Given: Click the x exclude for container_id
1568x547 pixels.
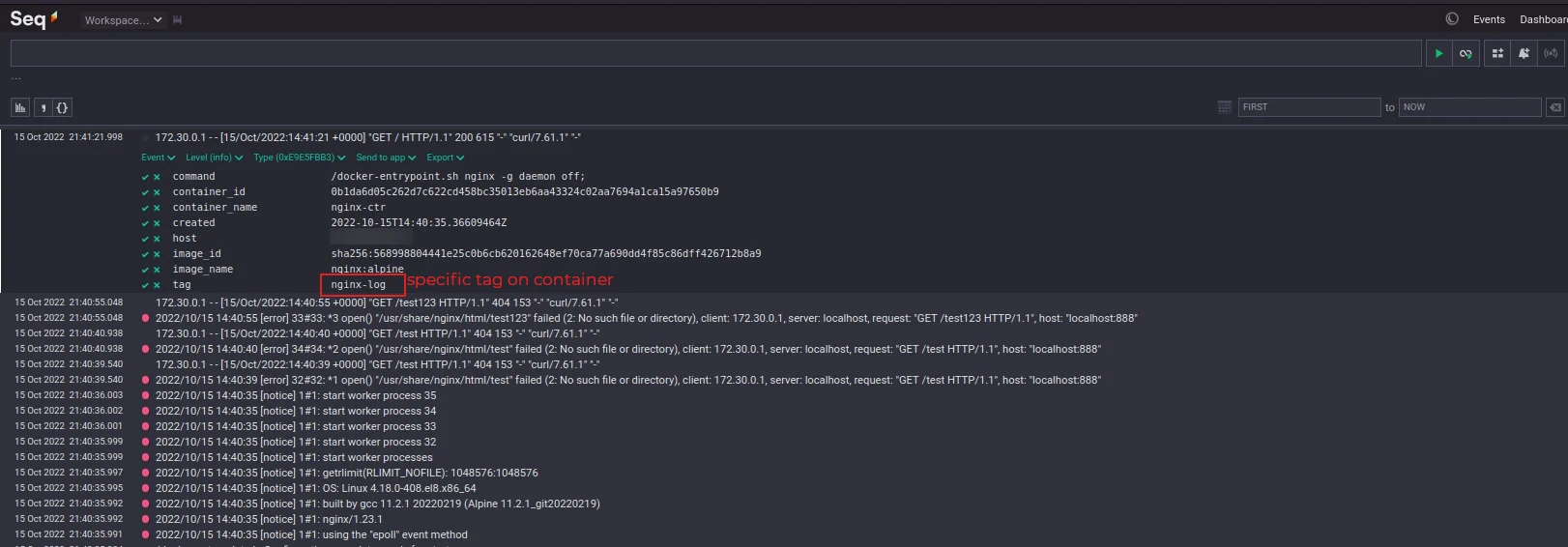Looking at the screenshot, I should pos(157,192).
